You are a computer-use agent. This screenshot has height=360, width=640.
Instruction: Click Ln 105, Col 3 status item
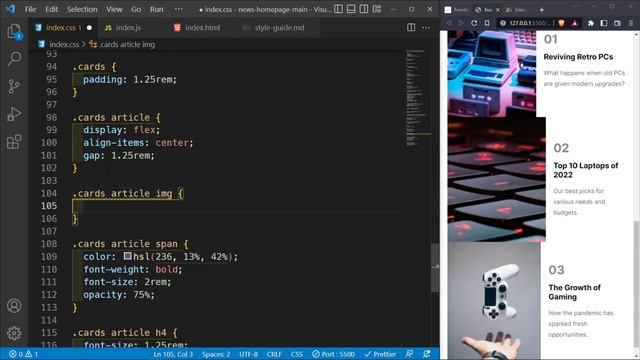pyautogui.click(x=173, y=354)
